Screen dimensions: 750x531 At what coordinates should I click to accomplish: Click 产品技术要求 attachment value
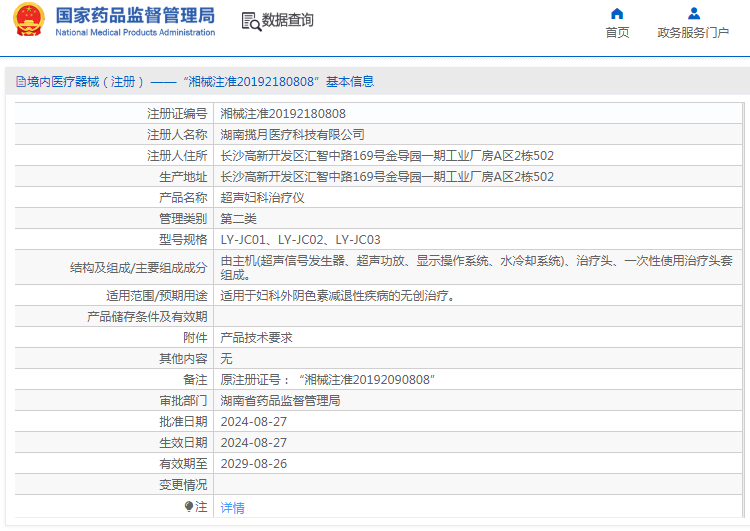[256, 338]
